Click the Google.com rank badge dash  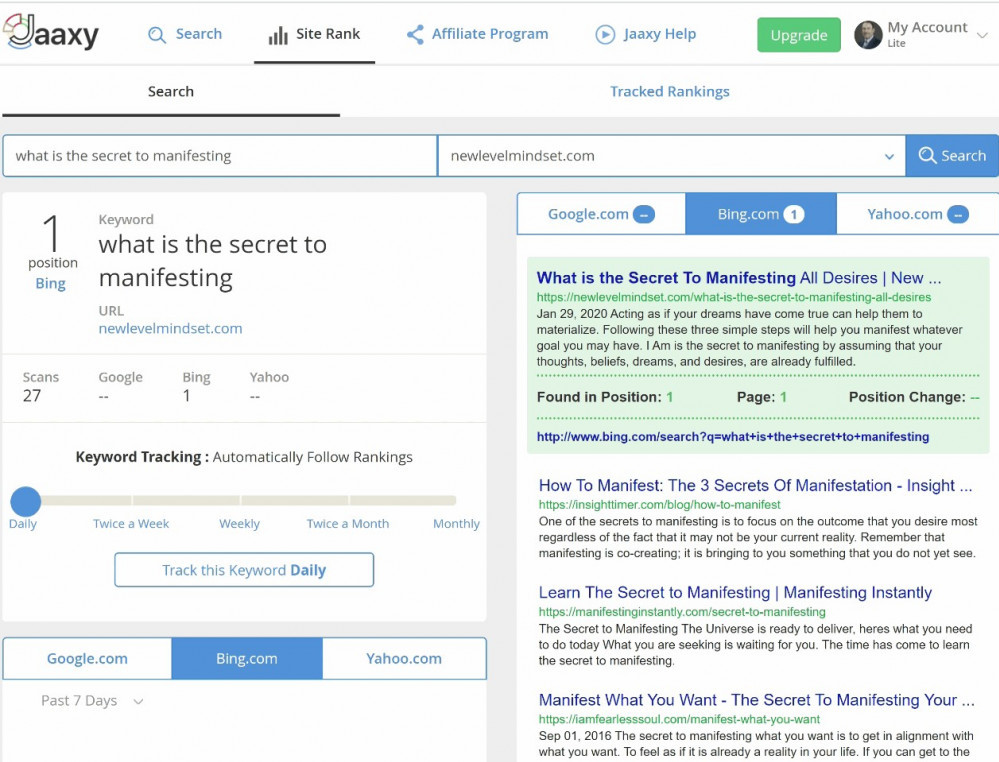[644, 215]
